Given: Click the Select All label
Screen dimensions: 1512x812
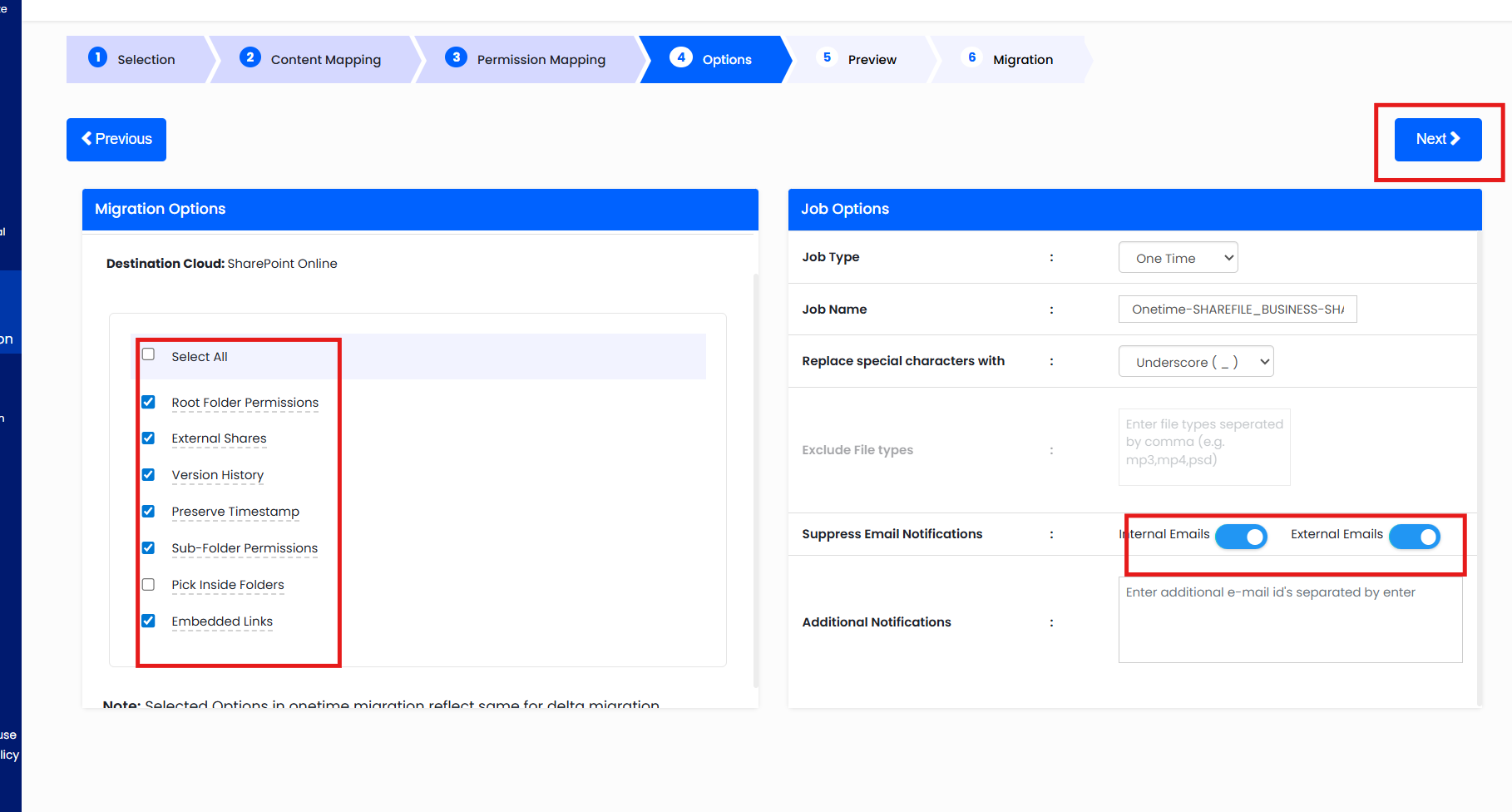Looking at the screenshot, I should pos(200,357).
